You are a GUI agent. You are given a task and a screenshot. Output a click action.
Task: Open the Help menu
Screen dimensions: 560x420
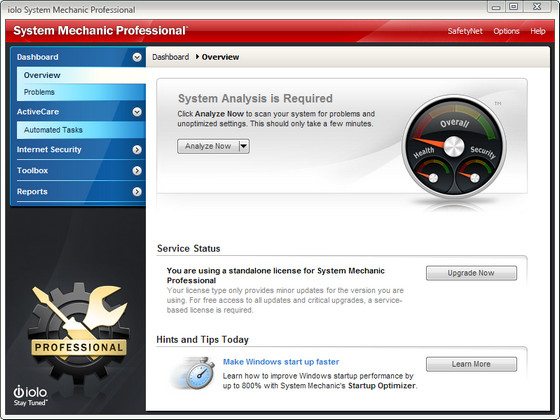[538, 31]
